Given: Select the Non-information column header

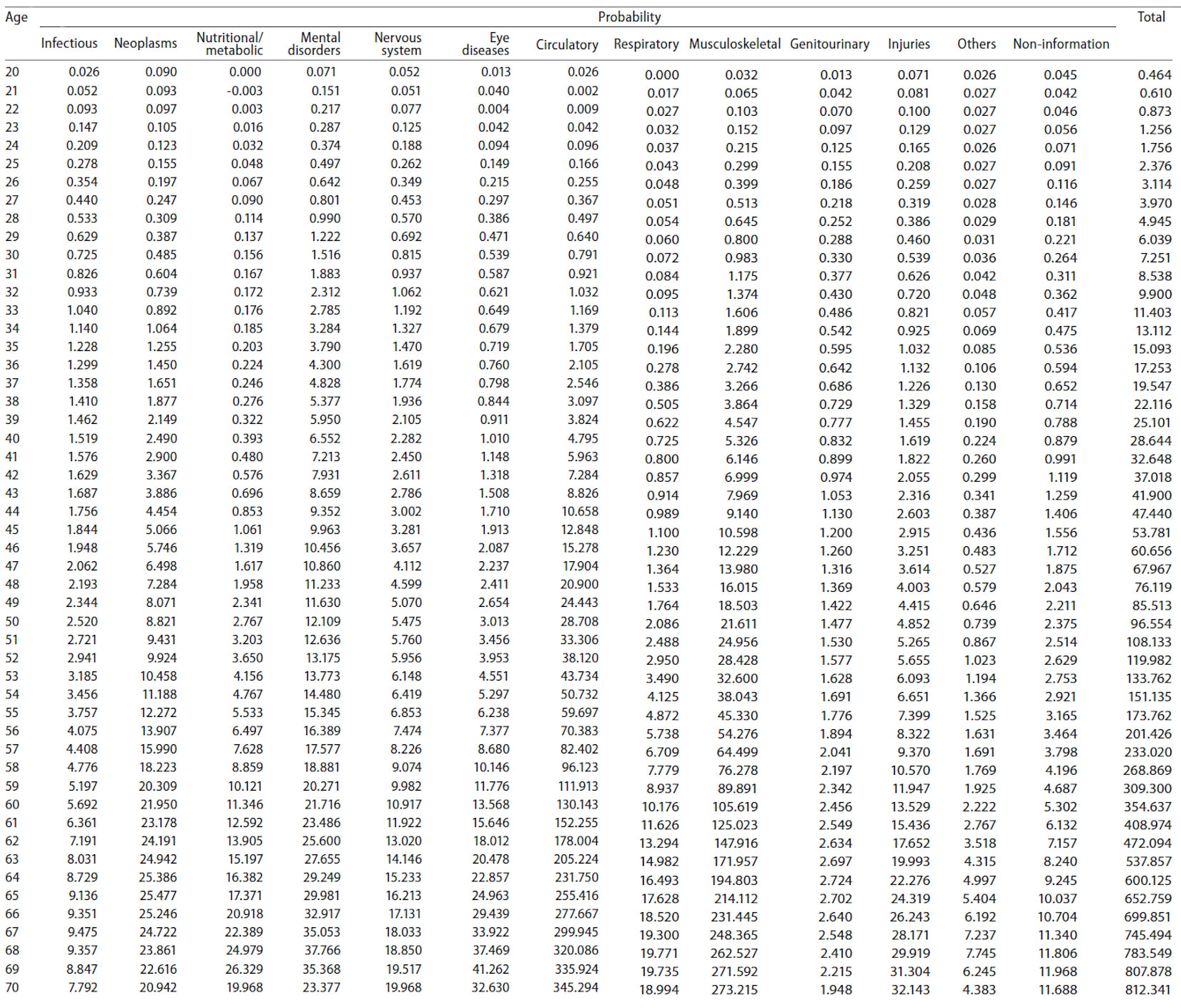Looking at the screenshot, I should (1061, 44).
